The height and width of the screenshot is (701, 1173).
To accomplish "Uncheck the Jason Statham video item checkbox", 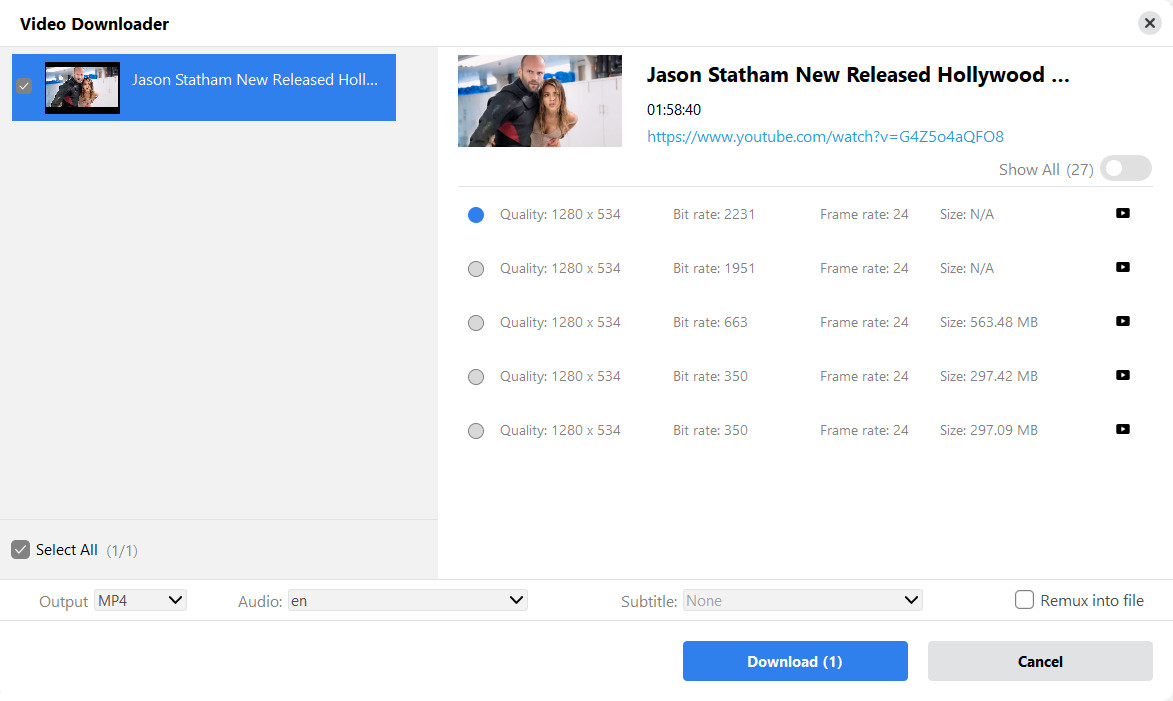I will tap(24, 86).
